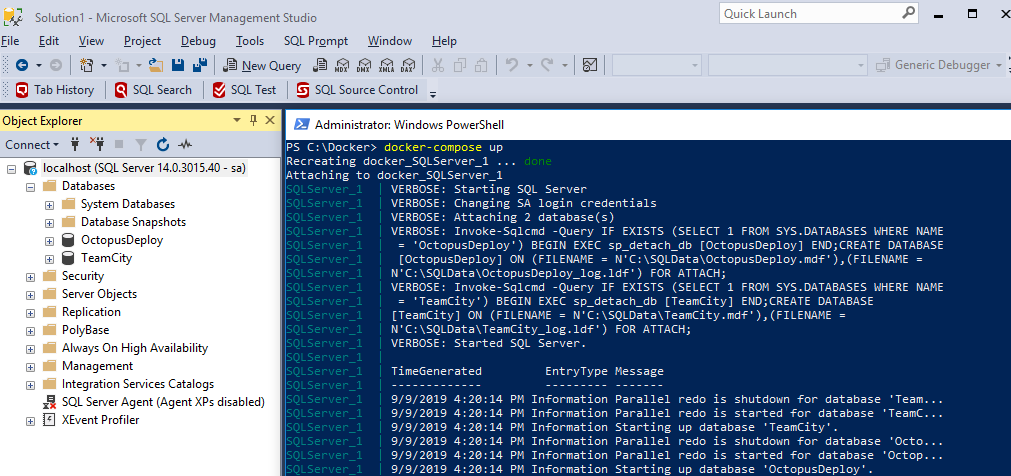Click the Open File folder icon

click(155, 65)
